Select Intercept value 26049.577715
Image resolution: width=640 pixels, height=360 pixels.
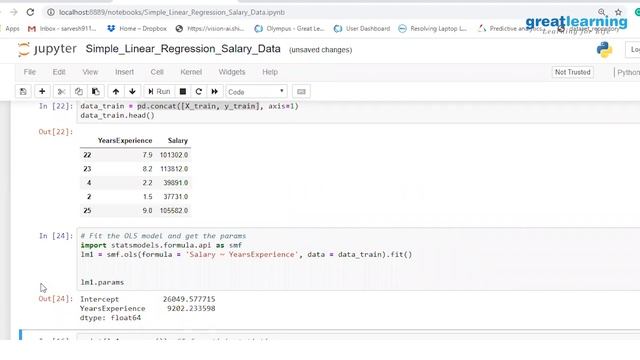[x=189, y=299]
